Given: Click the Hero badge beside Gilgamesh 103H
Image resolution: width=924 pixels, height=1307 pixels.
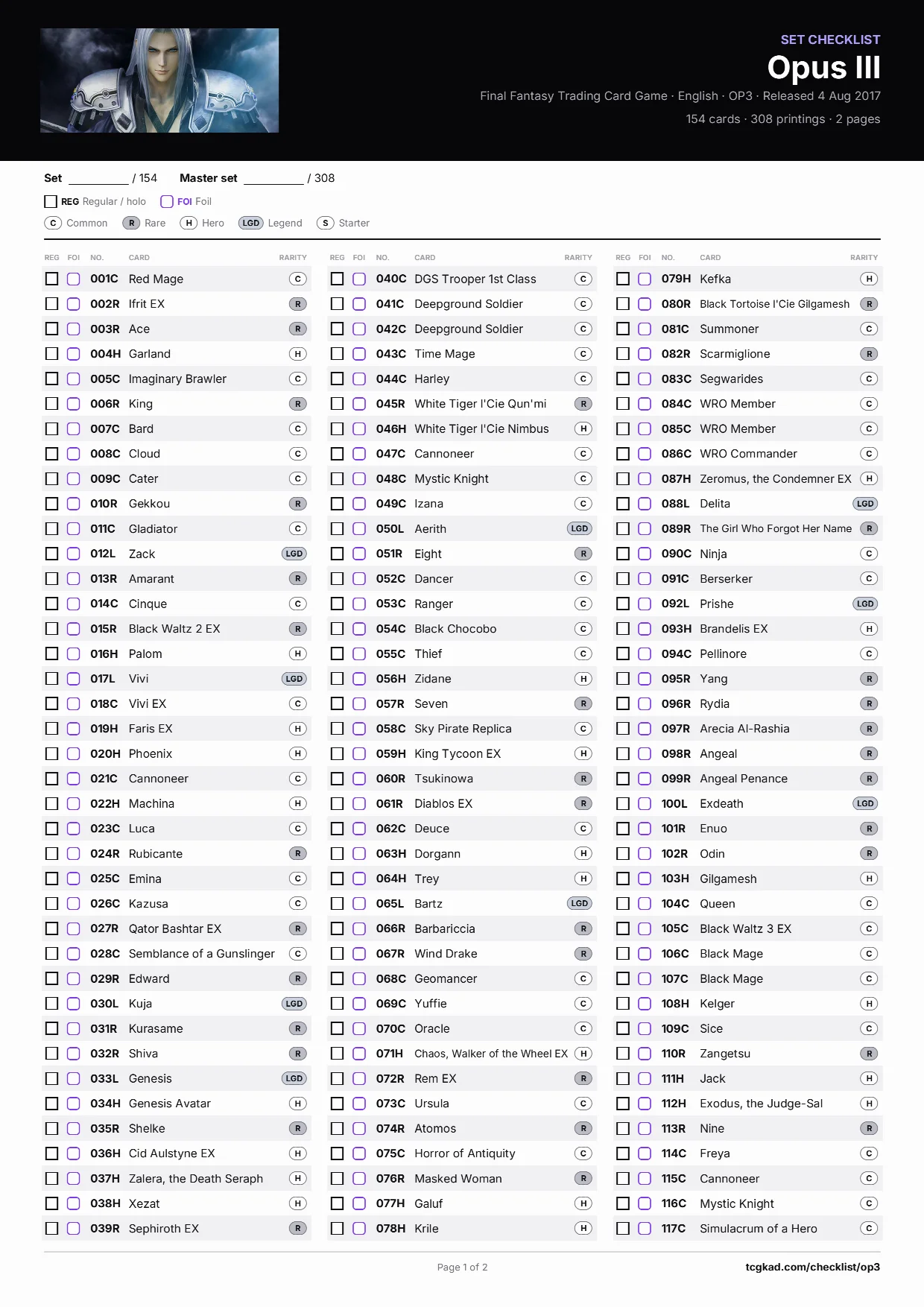Looking at the screenshot, I should [x=869, y=879].
